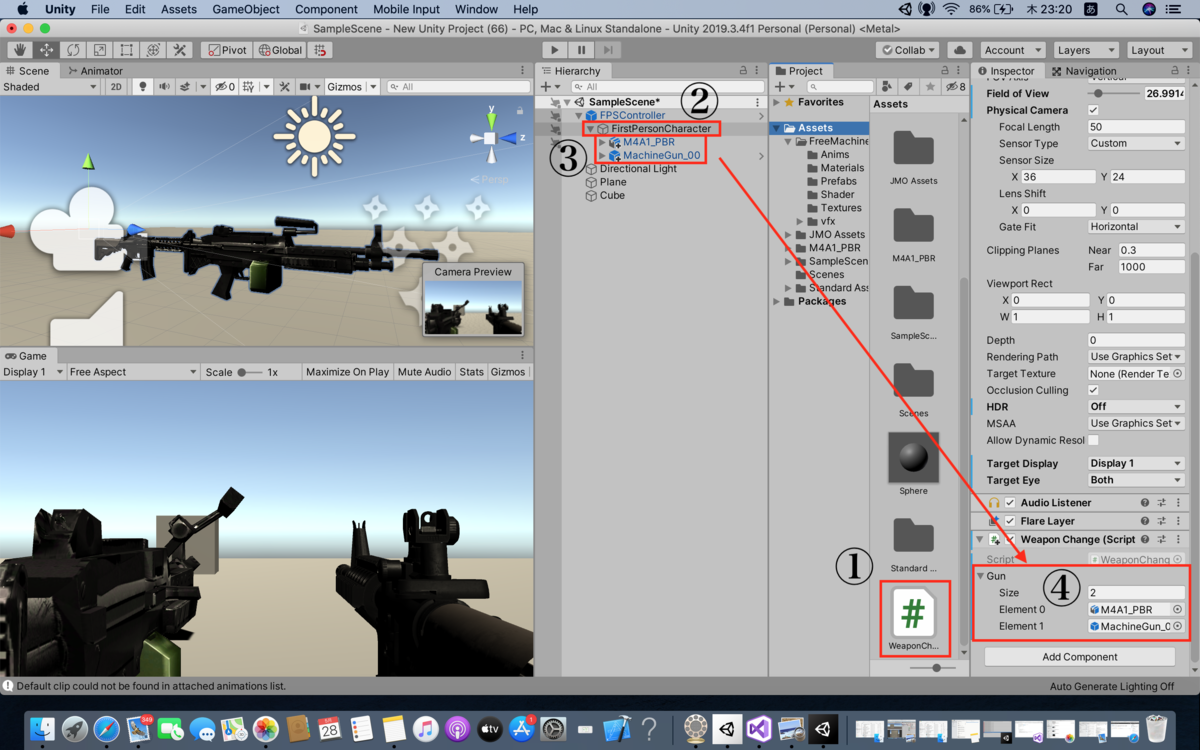Save search star icon in Project
1200x750 pixels.
[x=928, y=87]
